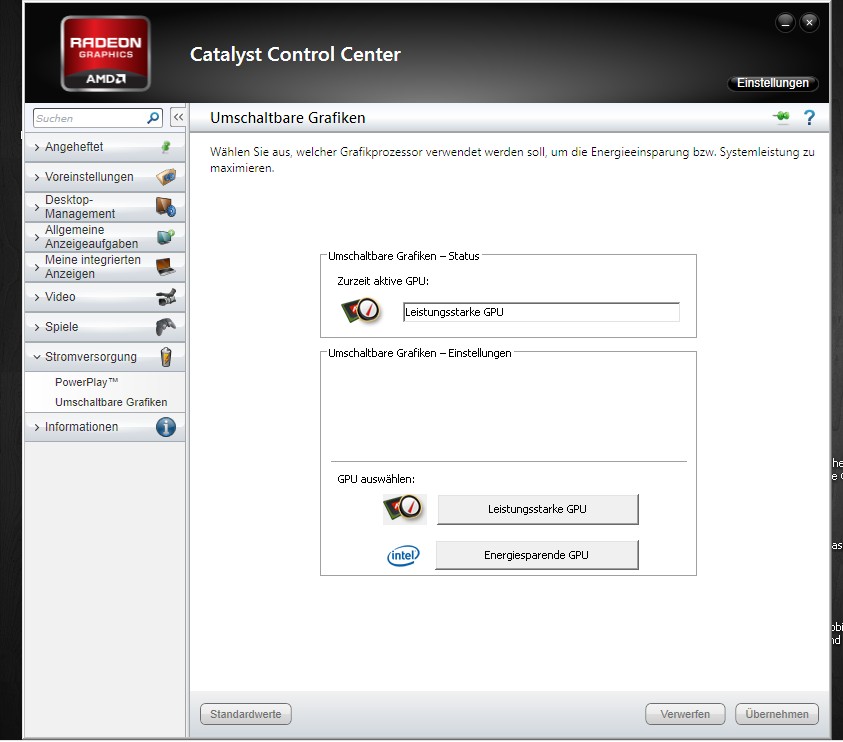Expand Allgemeine Anzeigeaufgaben
This screenshot has width=843, height=742.
click(105, 237)
